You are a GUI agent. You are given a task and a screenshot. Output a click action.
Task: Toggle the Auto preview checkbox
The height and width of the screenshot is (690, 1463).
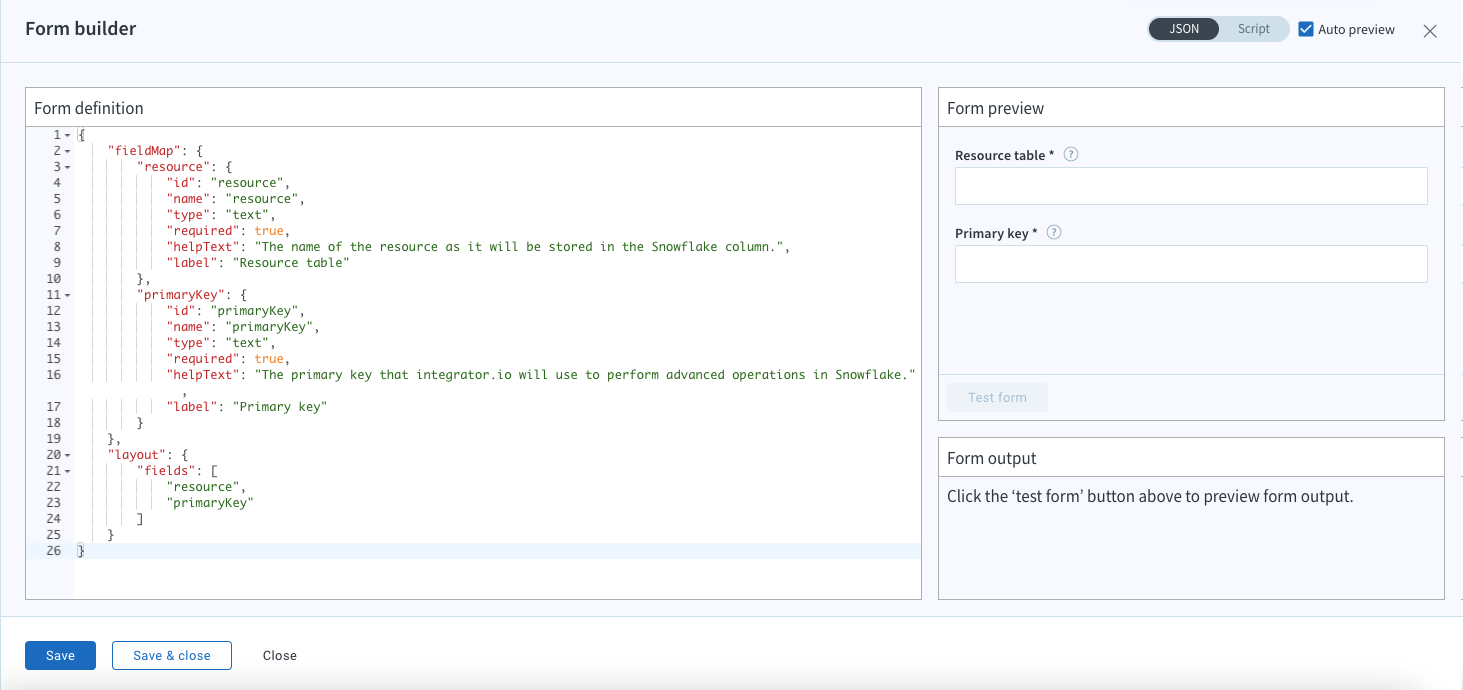pyautogui.click(x=1306, y=29)
